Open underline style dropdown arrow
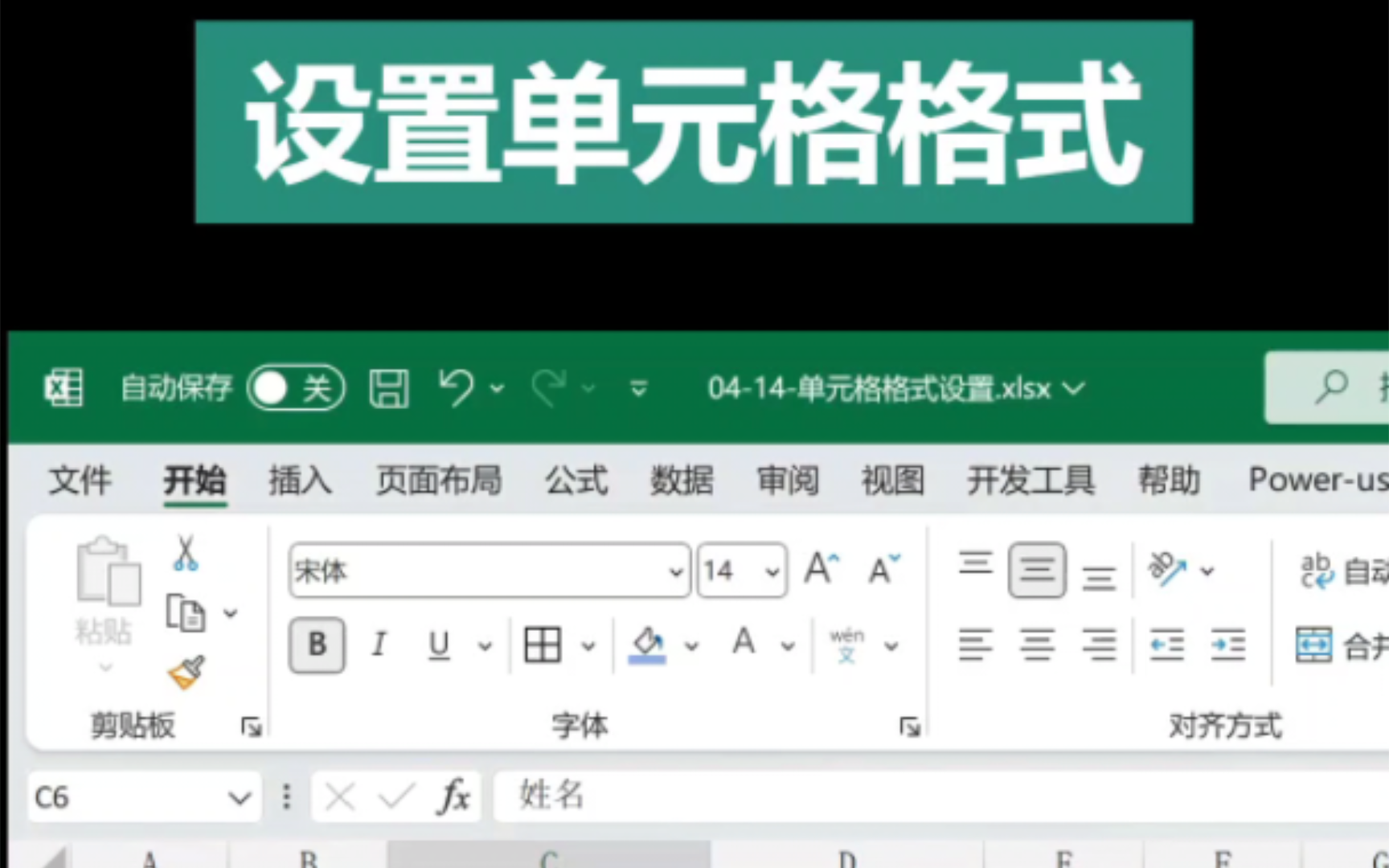 click(x=485, y=646)
